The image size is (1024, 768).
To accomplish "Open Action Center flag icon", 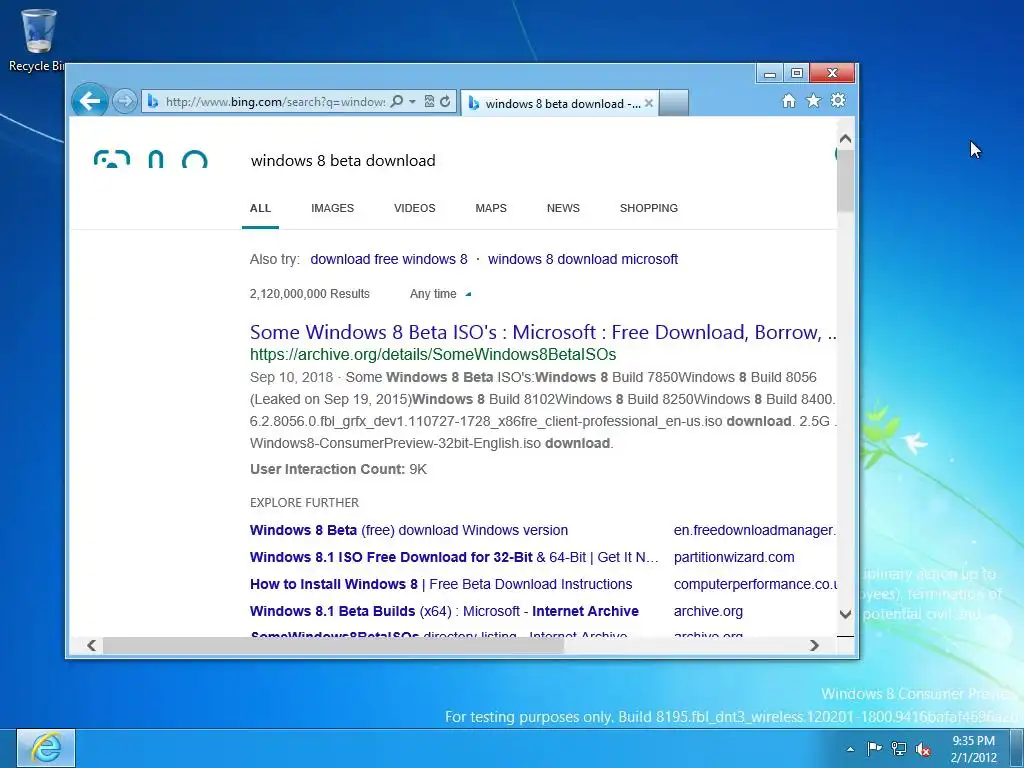I will click(x=874, y=748).
